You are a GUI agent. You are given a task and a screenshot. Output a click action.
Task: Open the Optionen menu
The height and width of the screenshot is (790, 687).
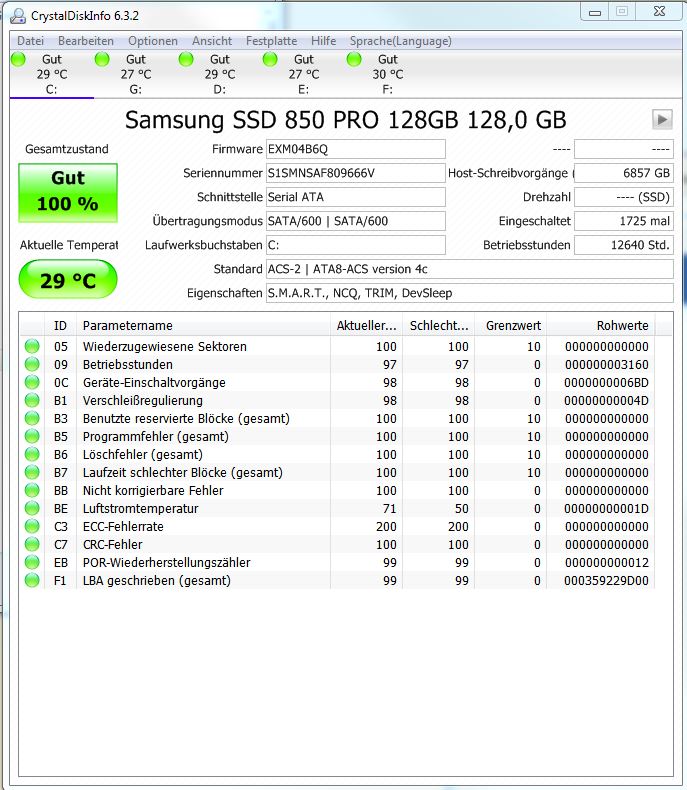pos(153,41)
